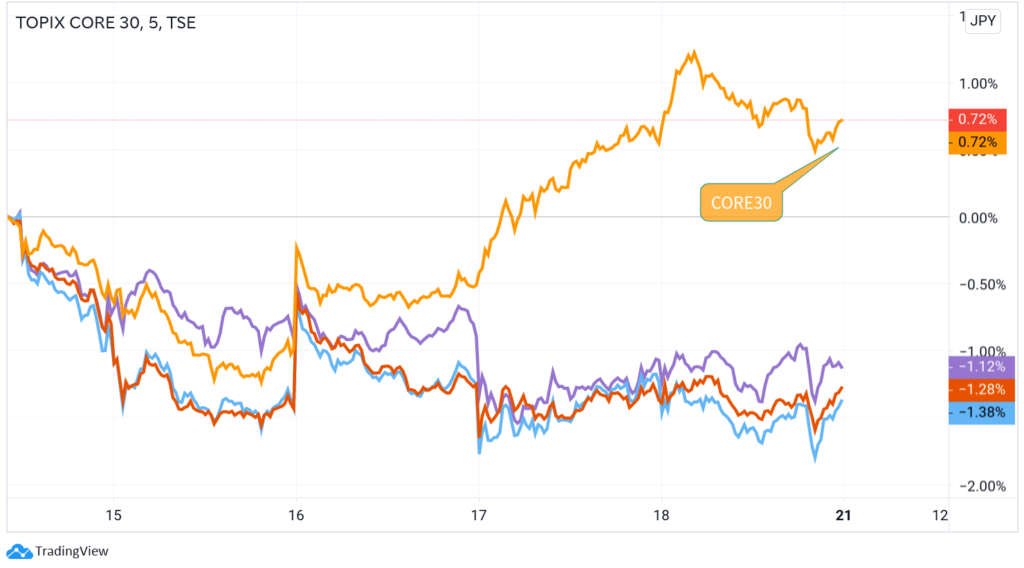This screenshot has height=568, width=1024.
Task: Click the TradingView cloud logo icon
Action: (18, 551)
